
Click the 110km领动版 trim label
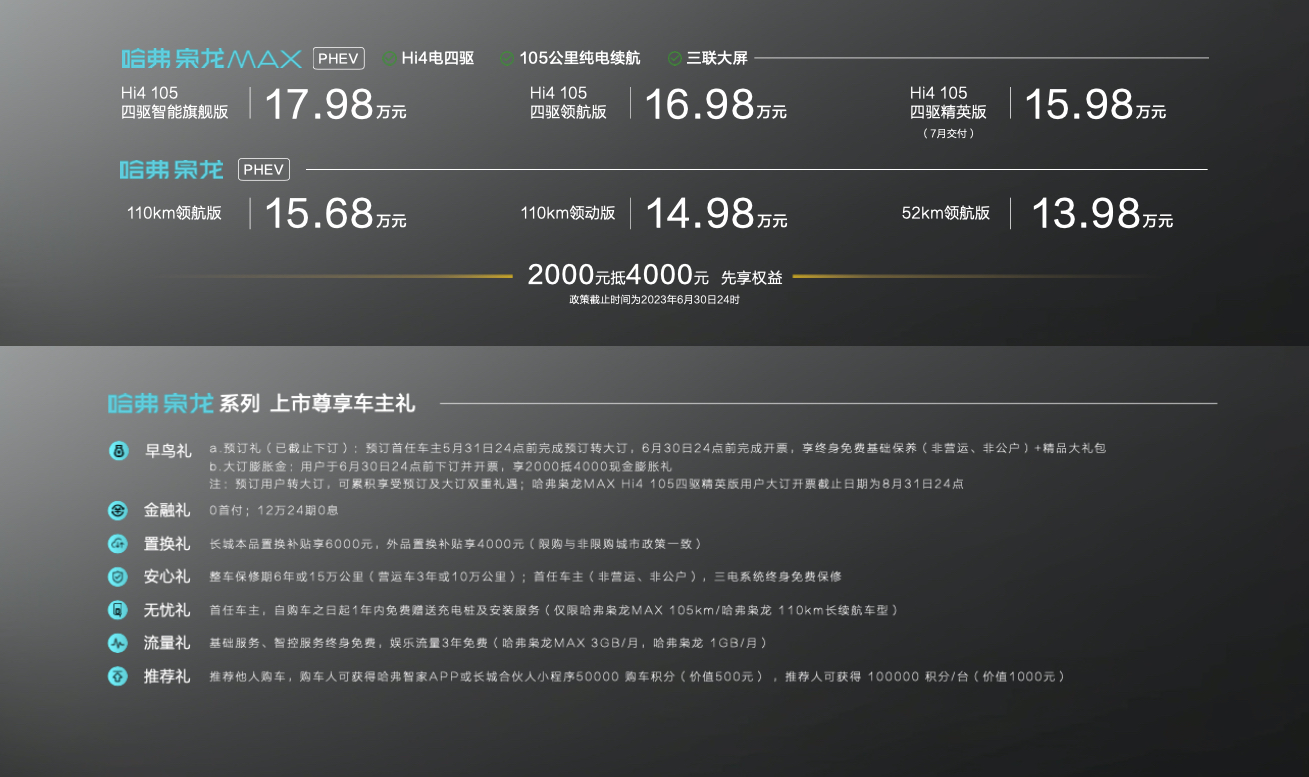(568, 213)
